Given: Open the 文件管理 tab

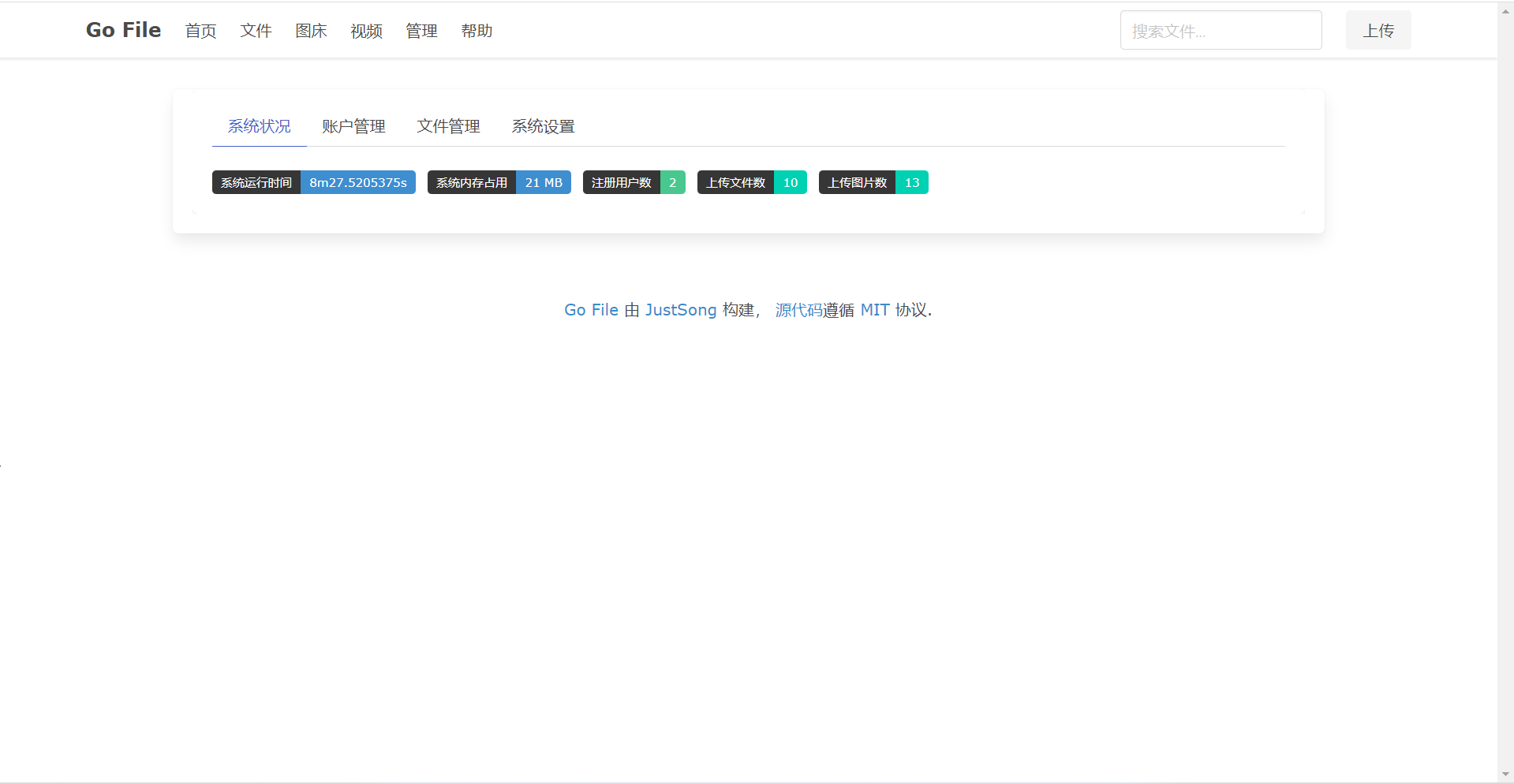Looking at the screenshot, I should click(448, 126).
